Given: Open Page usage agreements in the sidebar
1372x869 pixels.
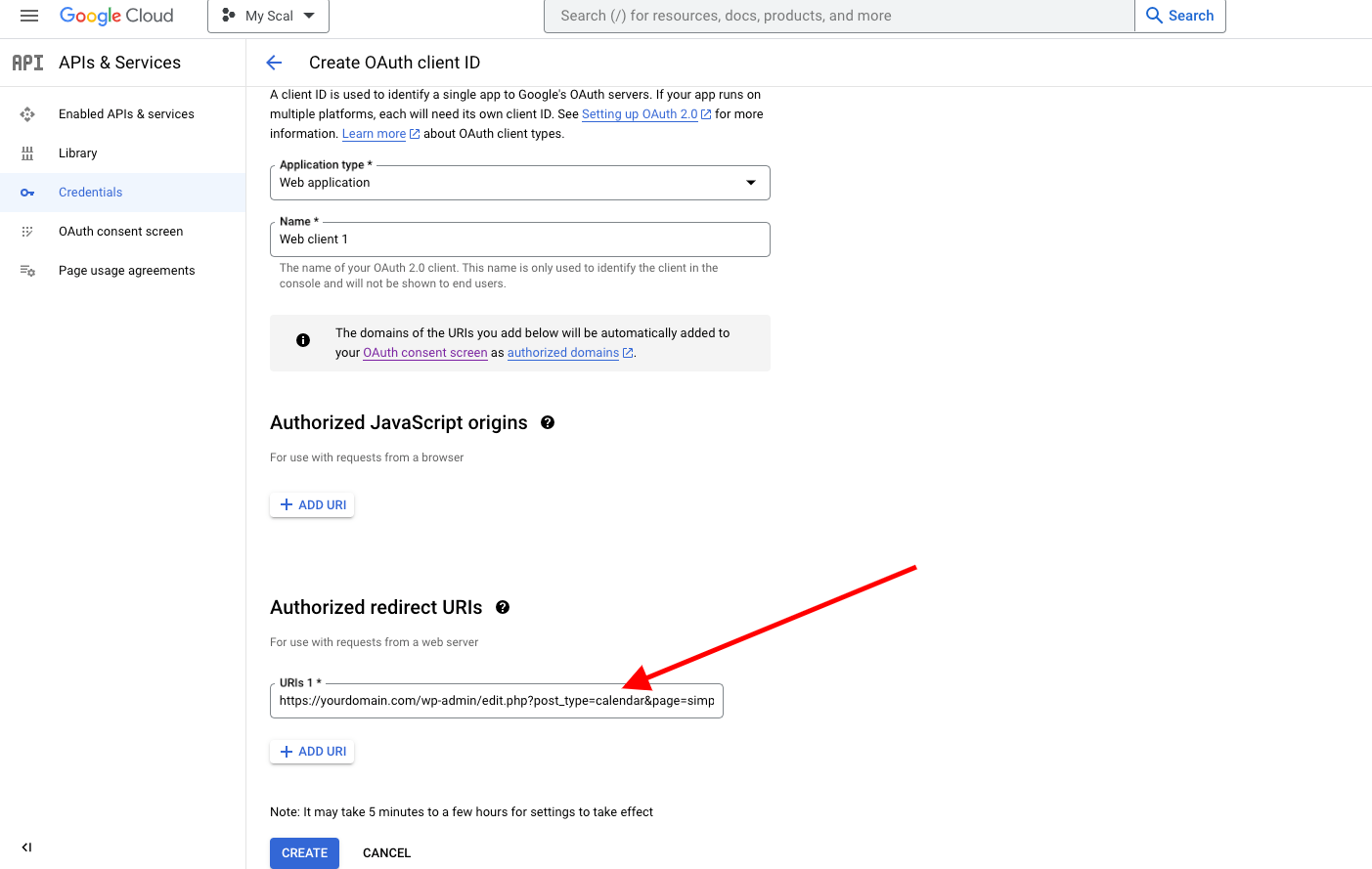Looking at the screenshot, I should [126, 271].
